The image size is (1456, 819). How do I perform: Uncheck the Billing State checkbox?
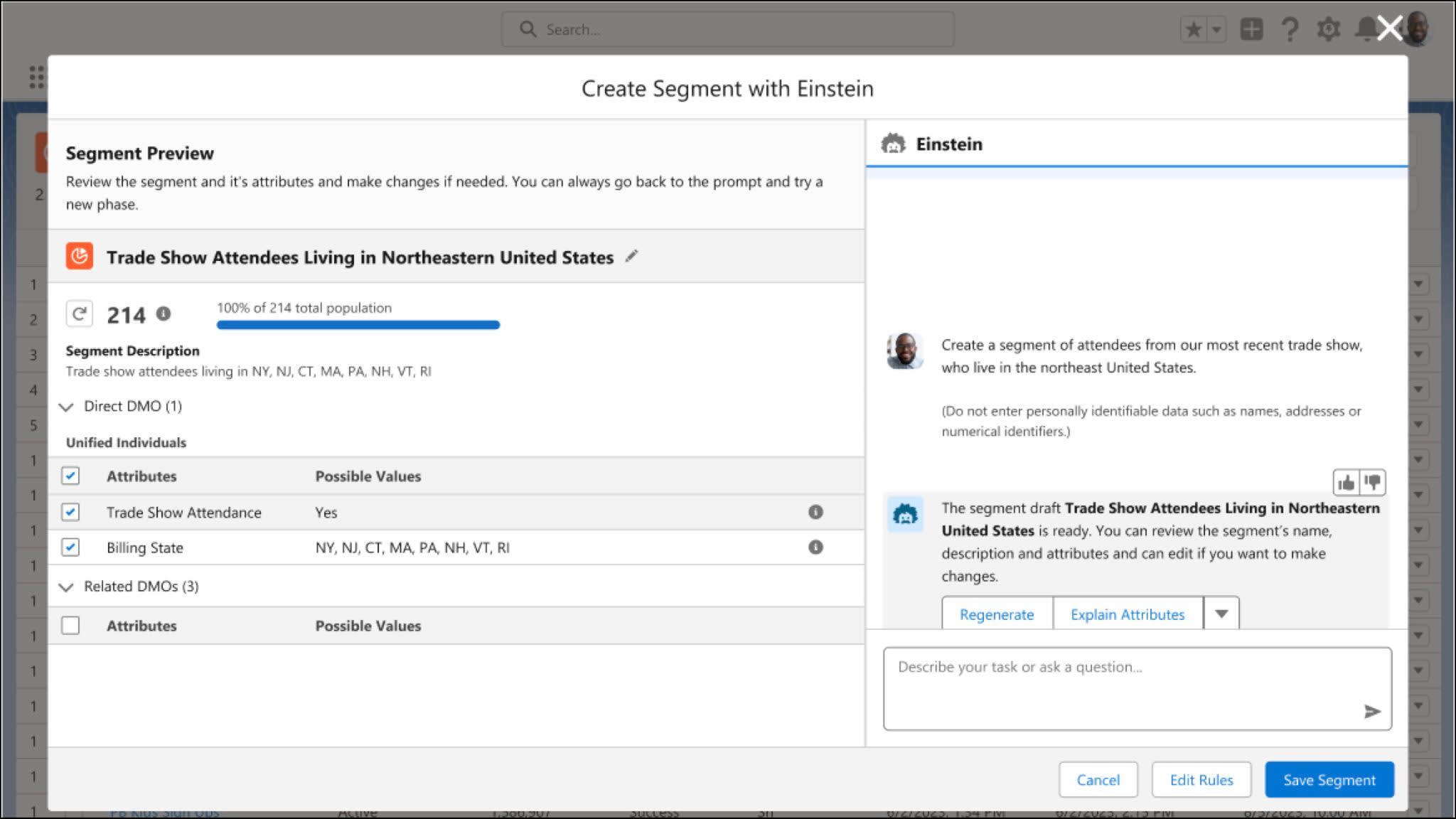(x=70, y=547)
